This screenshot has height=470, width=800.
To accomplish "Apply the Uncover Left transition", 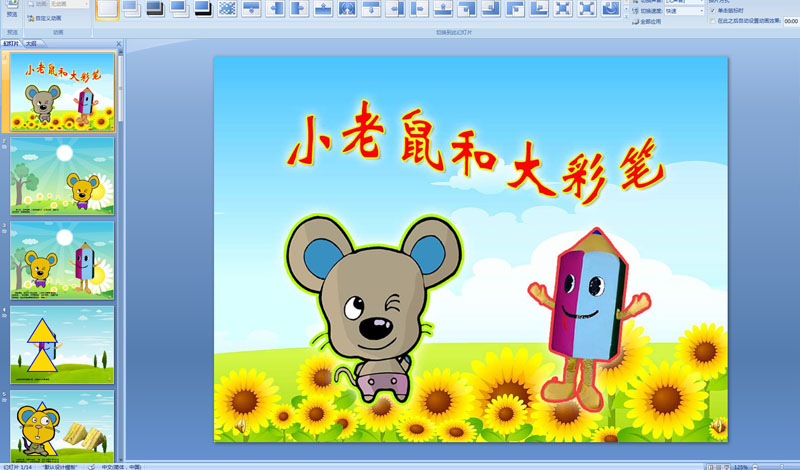I will pyautogui.click(x=395, y=8).
